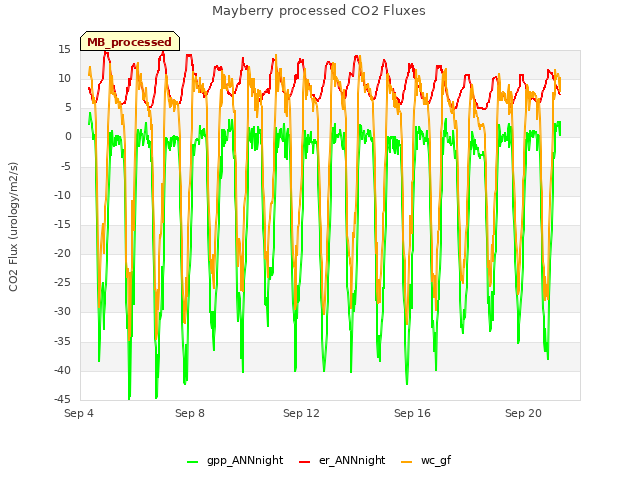
Task: Click the 15 y-axis tick label
Action: [x=64, y=50]
